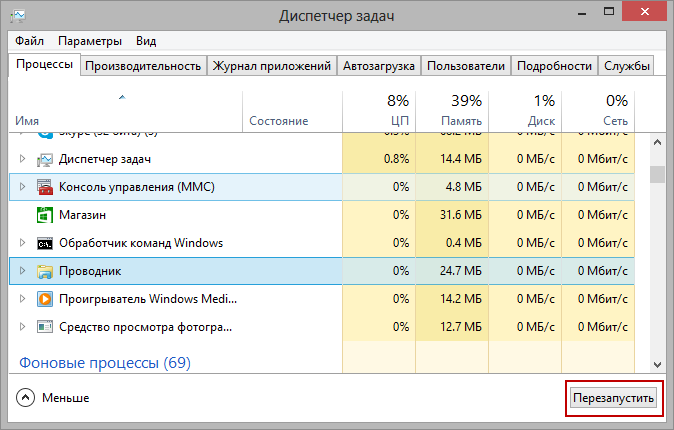Switch to the Производительность tab

click(143, 66)
